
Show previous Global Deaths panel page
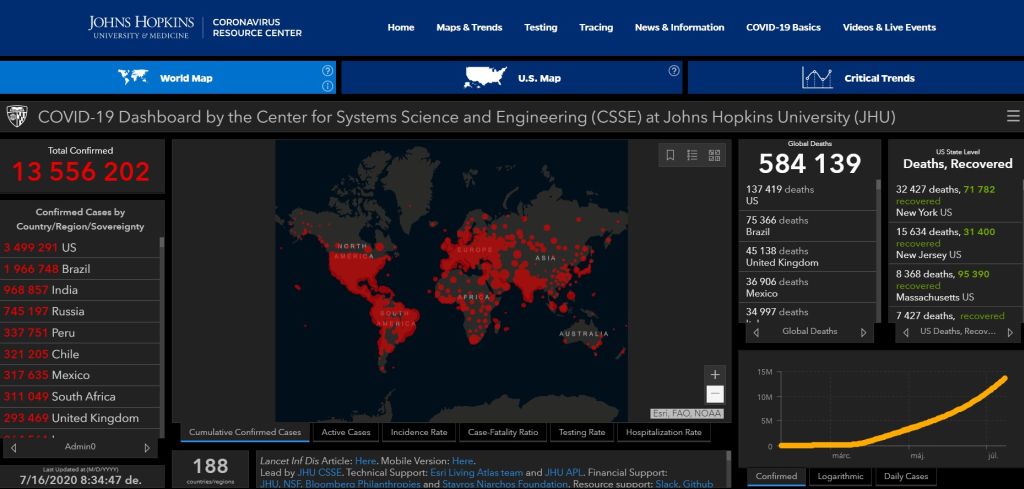[756, 332]
